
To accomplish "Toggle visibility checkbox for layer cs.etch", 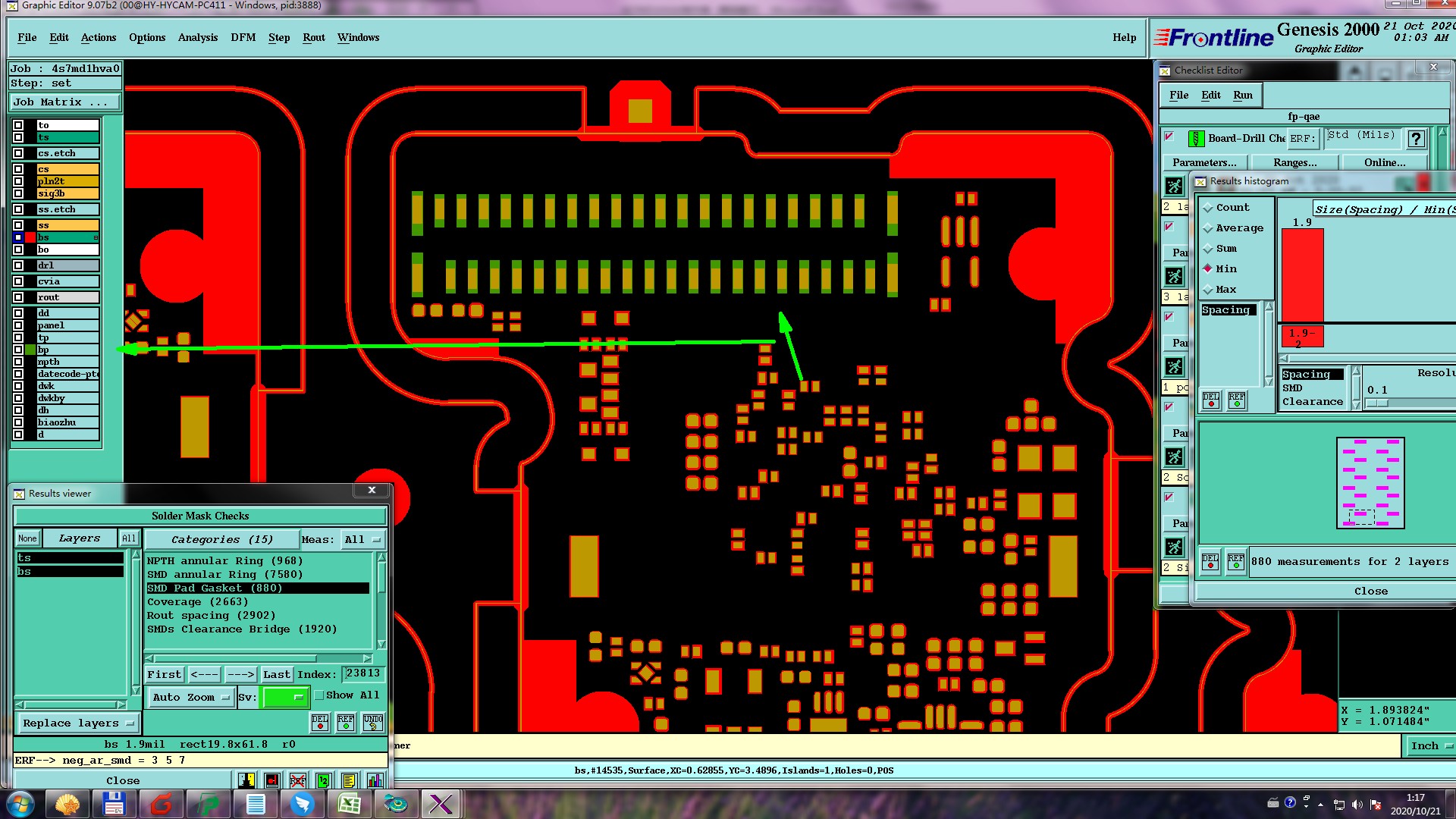I will tap(18, 153).
